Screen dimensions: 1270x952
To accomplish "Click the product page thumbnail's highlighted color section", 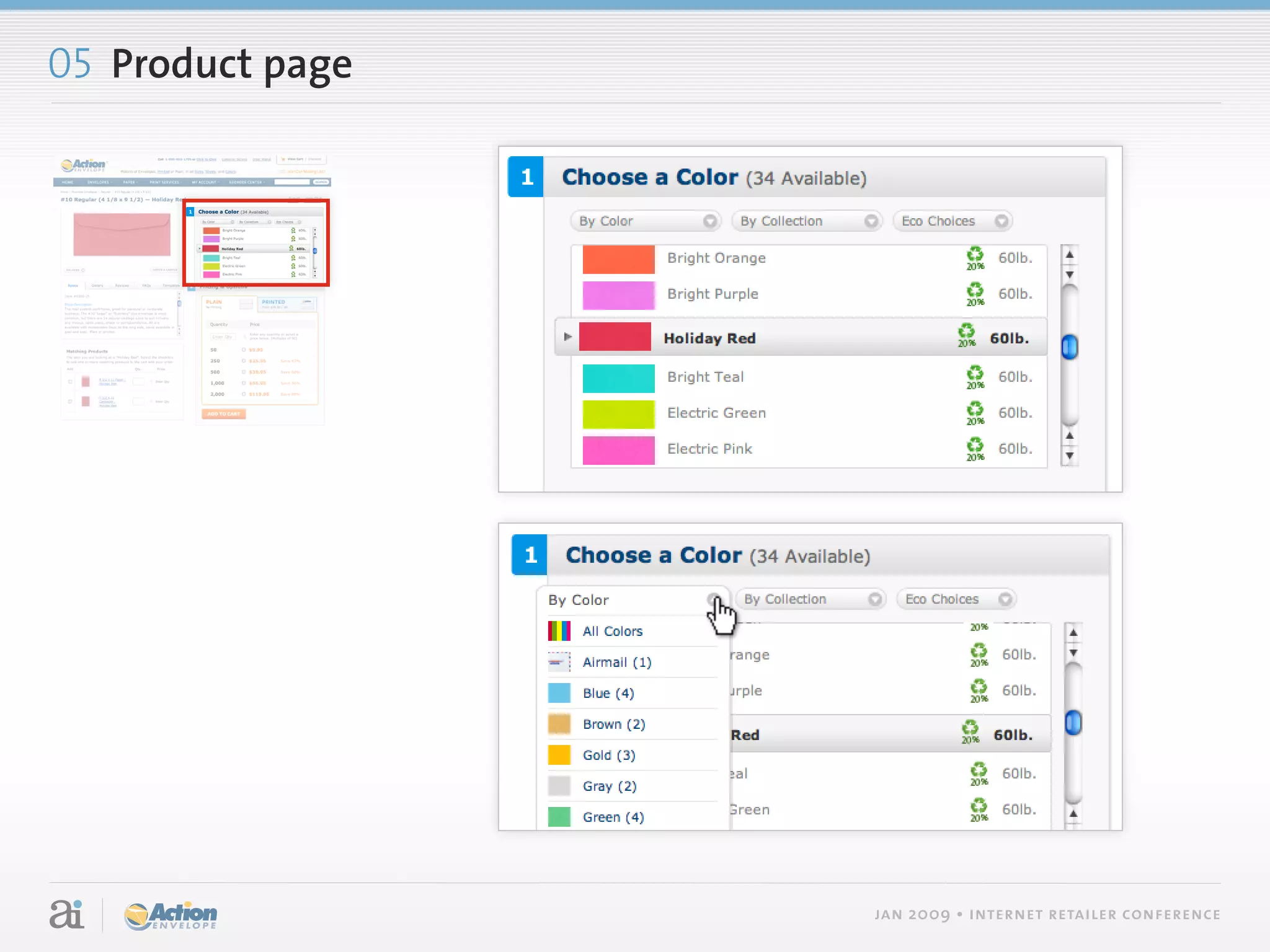I will [256, 243].
